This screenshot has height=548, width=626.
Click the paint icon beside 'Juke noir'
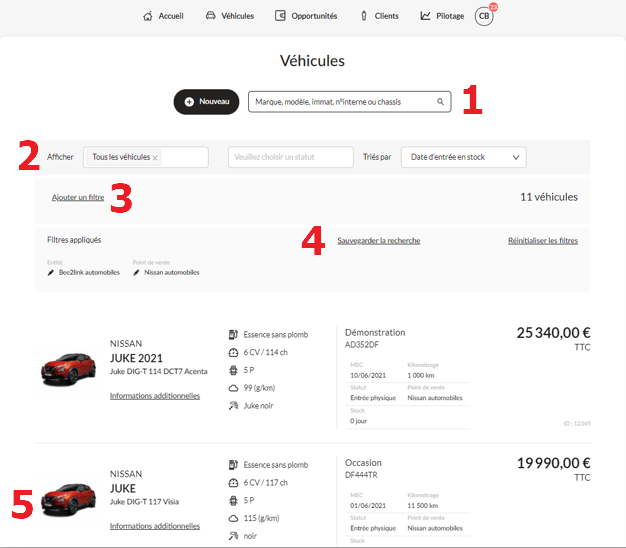coord(233,406)
